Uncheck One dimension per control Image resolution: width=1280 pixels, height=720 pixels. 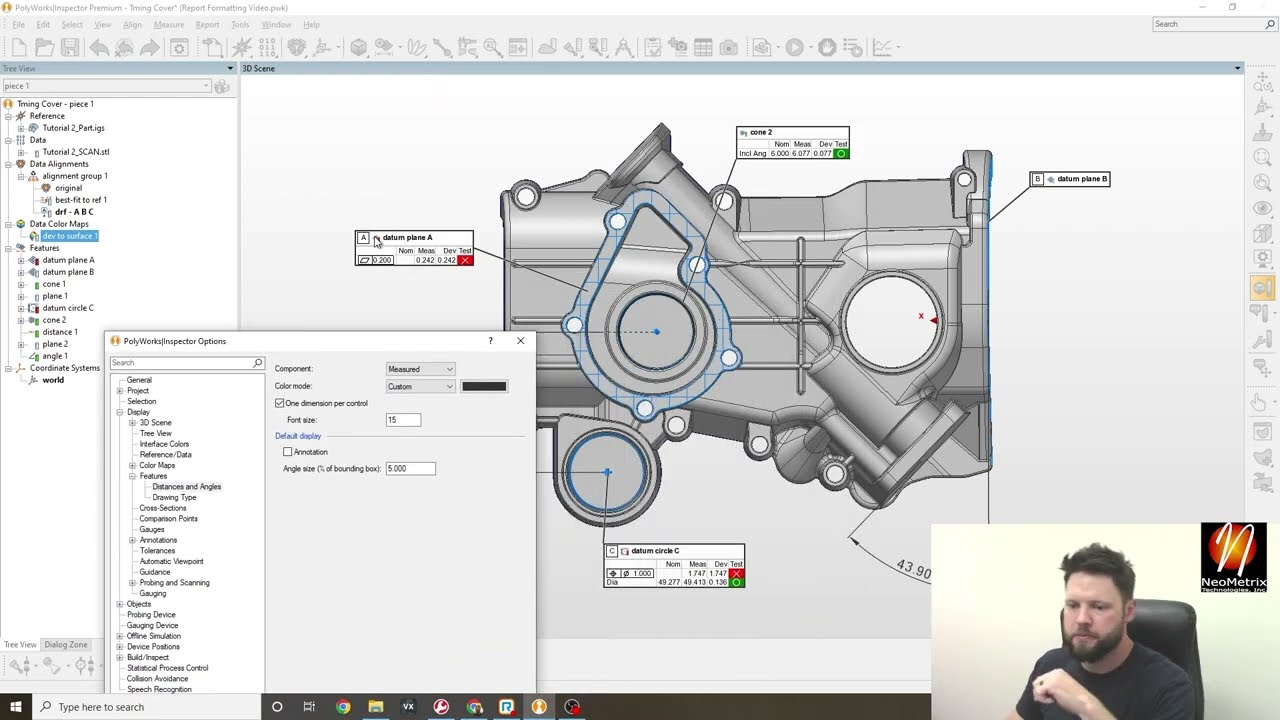pos(280,403)
